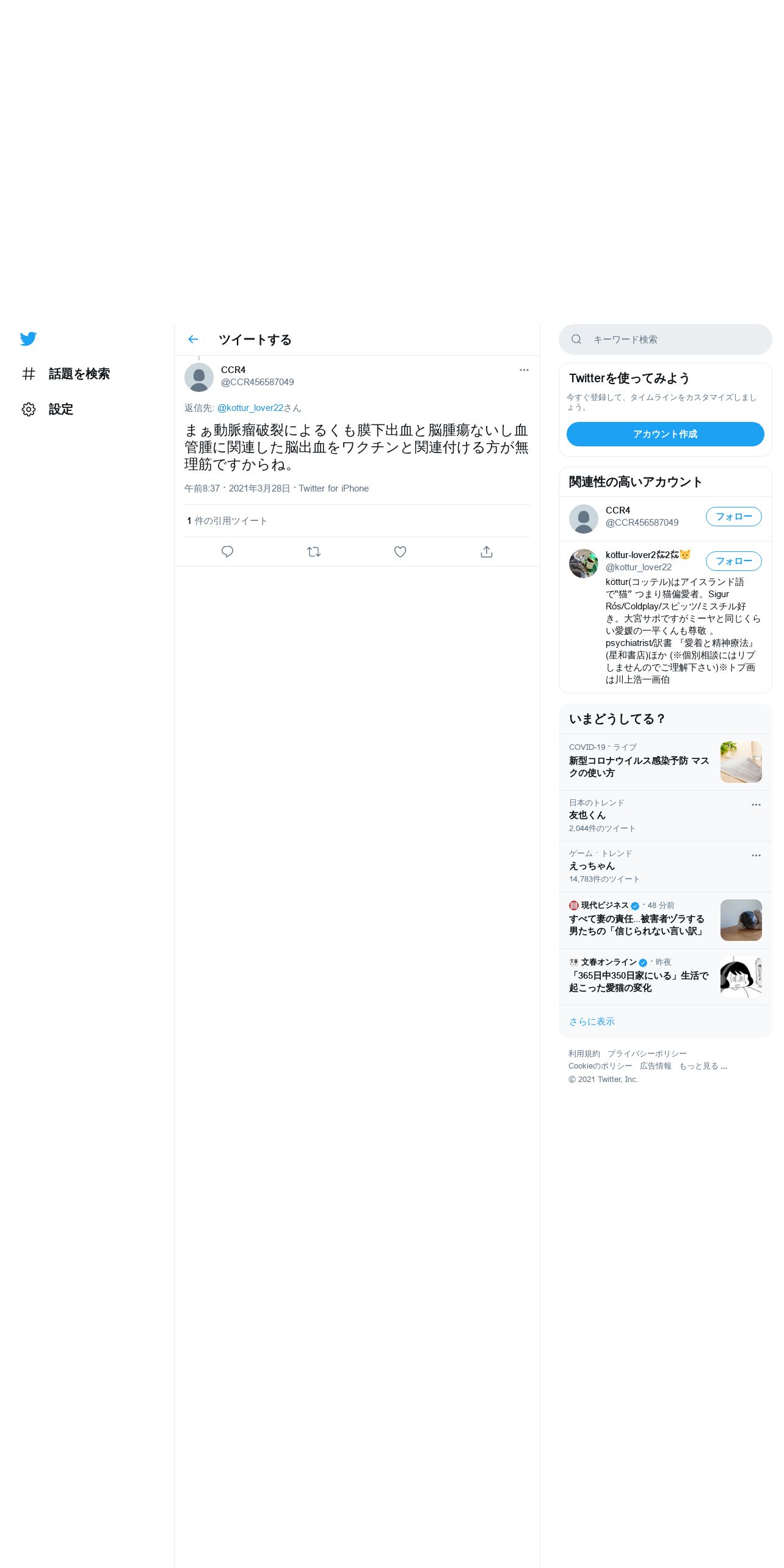Open settings gear in sidebar
Image resolution: width=784 pixels, height=1568 pixels.
29,409
